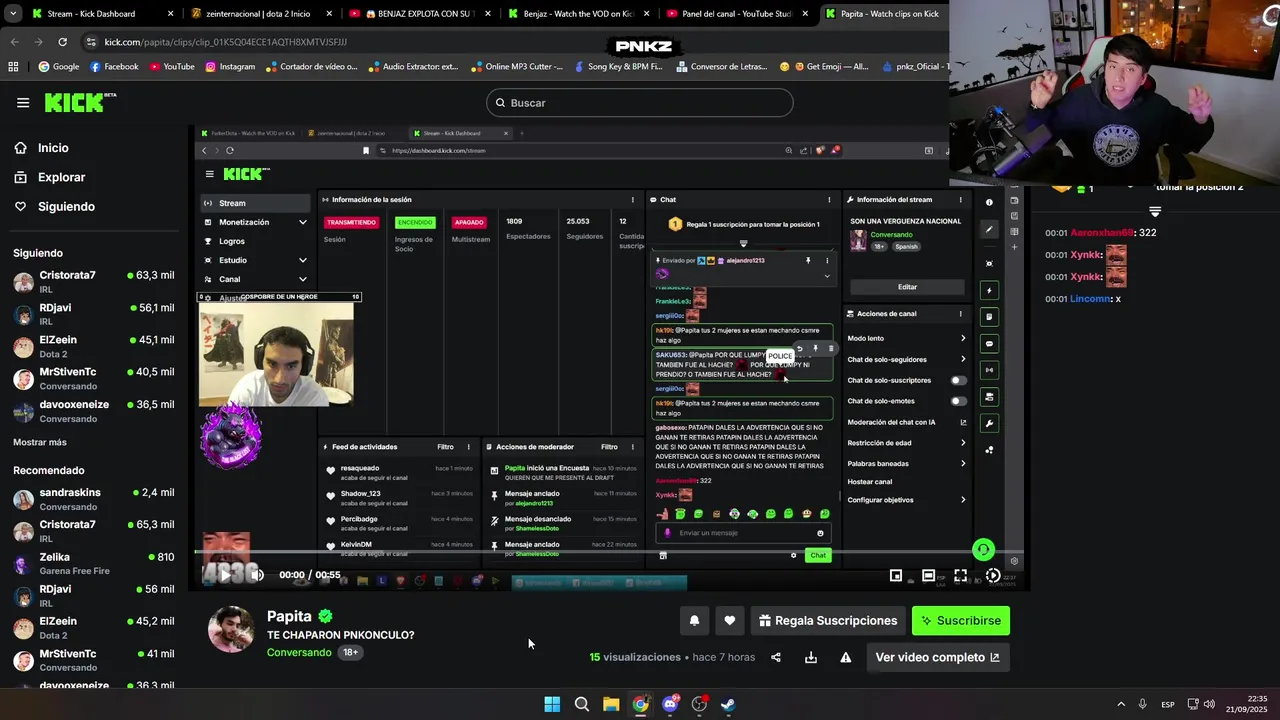This screenshot has width=1280, height=720.
Task: Open MrStivenTc in the Siguiendo list
Action: point(94,378)
